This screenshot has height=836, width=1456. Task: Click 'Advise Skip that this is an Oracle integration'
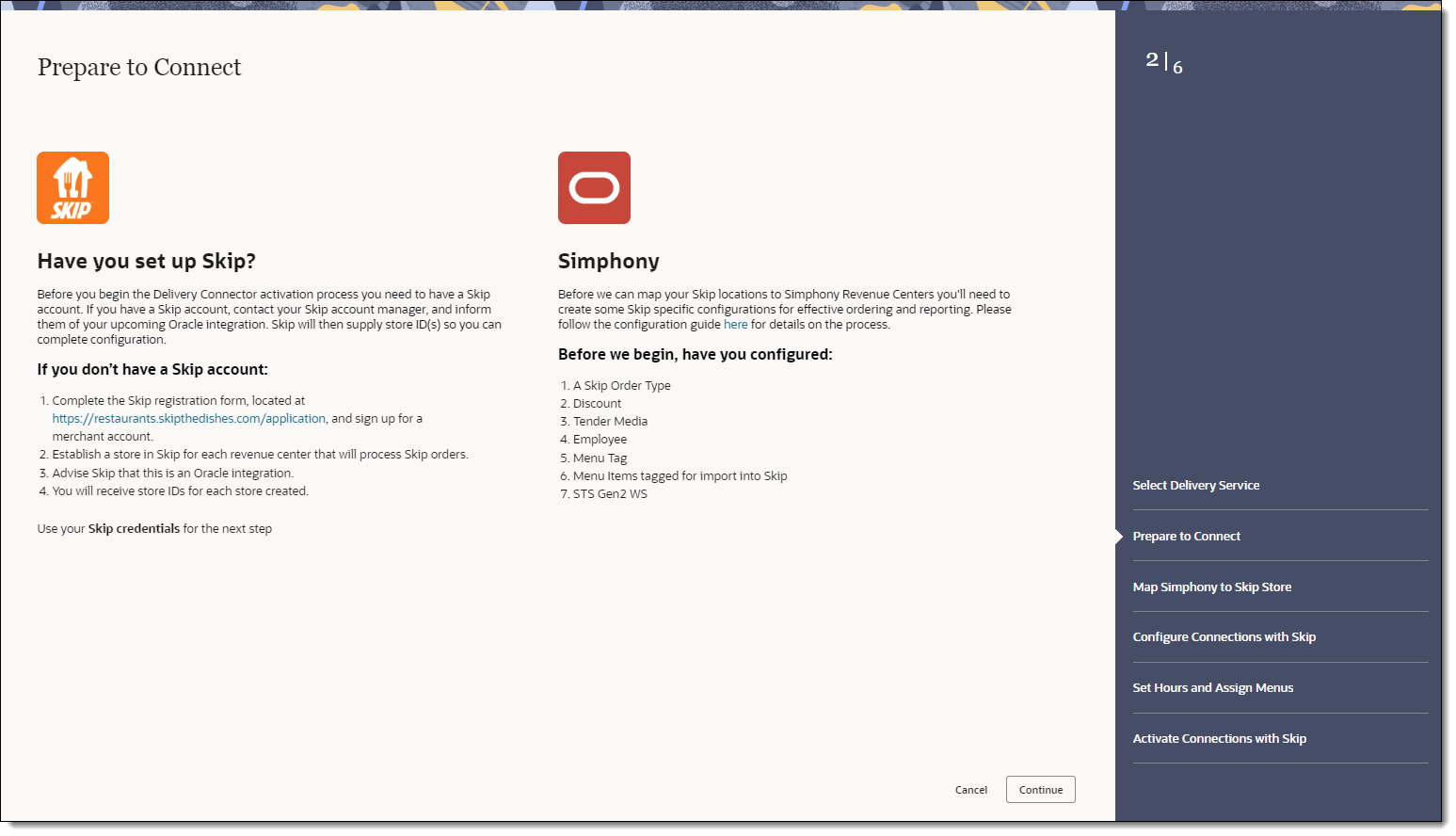coord(173,473)
